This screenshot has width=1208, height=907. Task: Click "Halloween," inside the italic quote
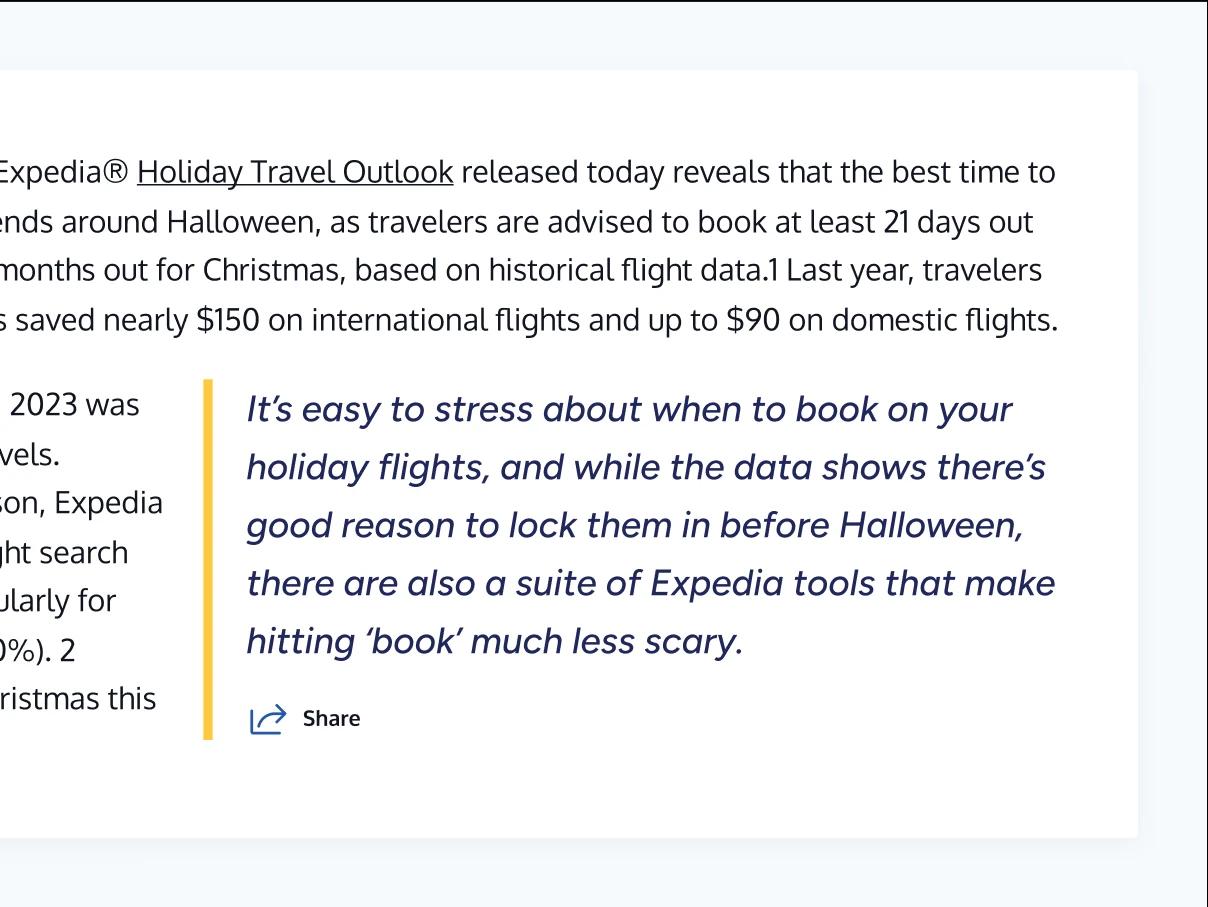click(x=930, y=526)
